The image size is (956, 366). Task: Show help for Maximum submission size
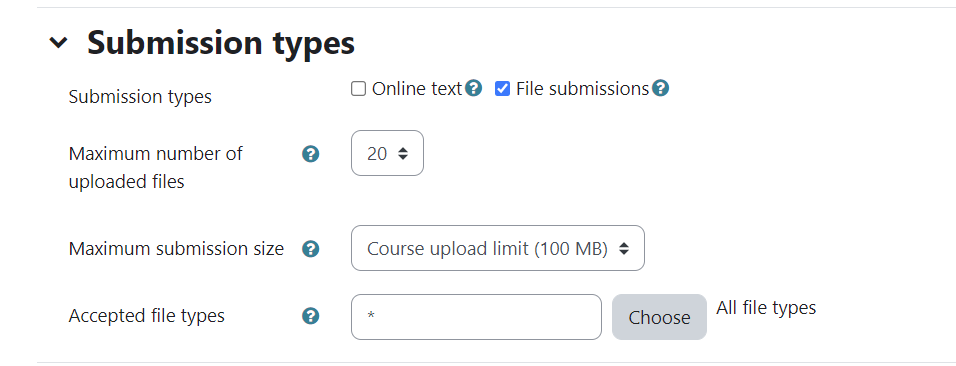coord(311,249)
